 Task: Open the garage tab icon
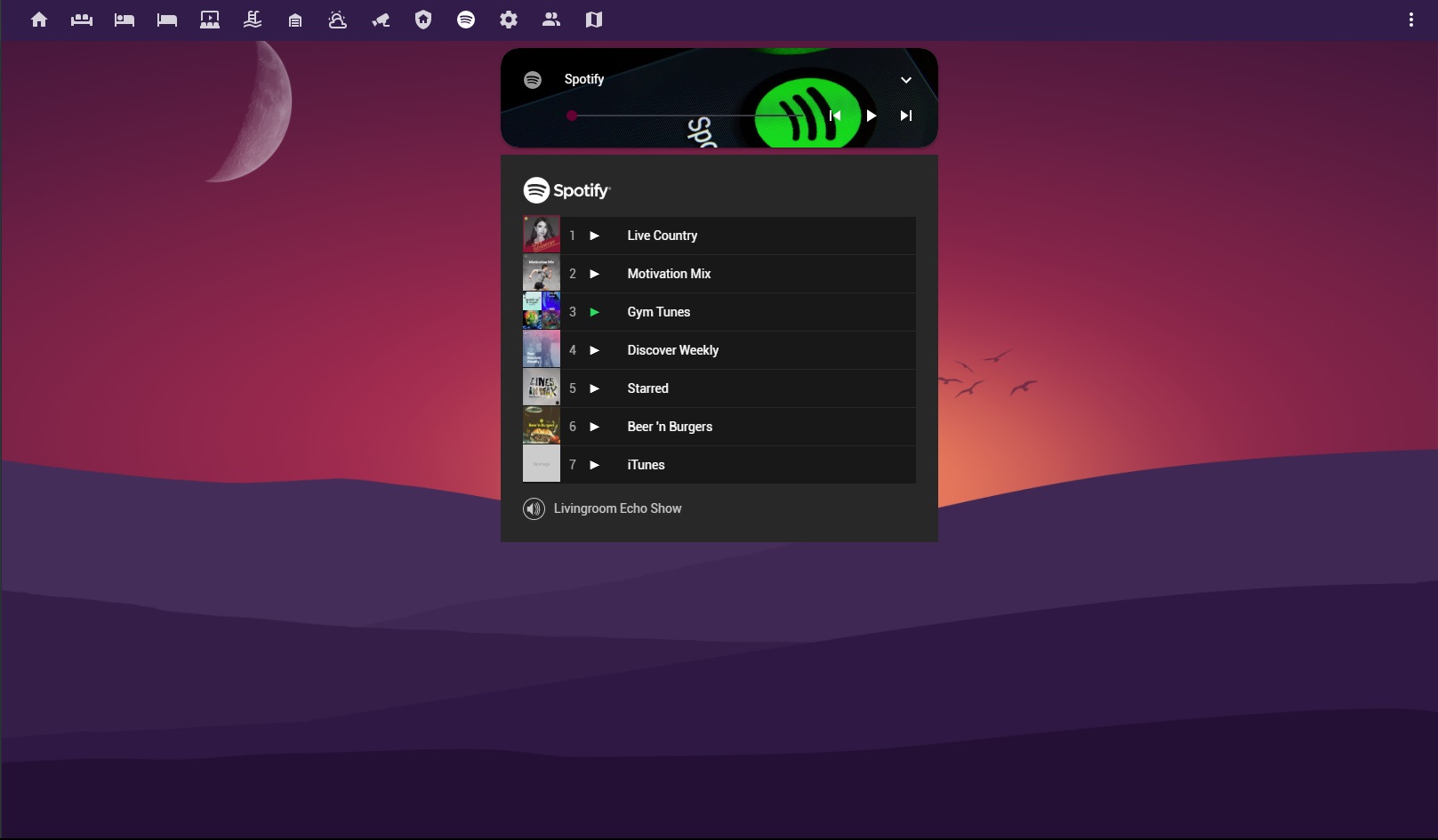tap(295, 20)
